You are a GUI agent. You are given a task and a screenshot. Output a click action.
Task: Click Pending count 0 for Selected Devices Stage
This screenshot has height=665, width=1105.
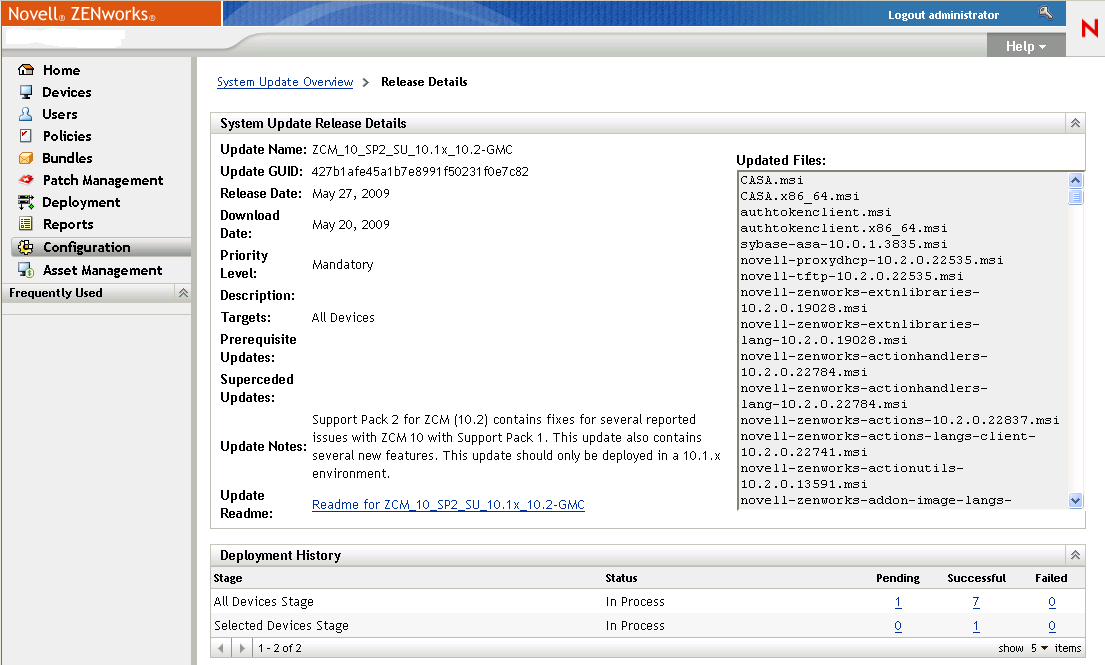pyautogui.click(x=898, y=626)
